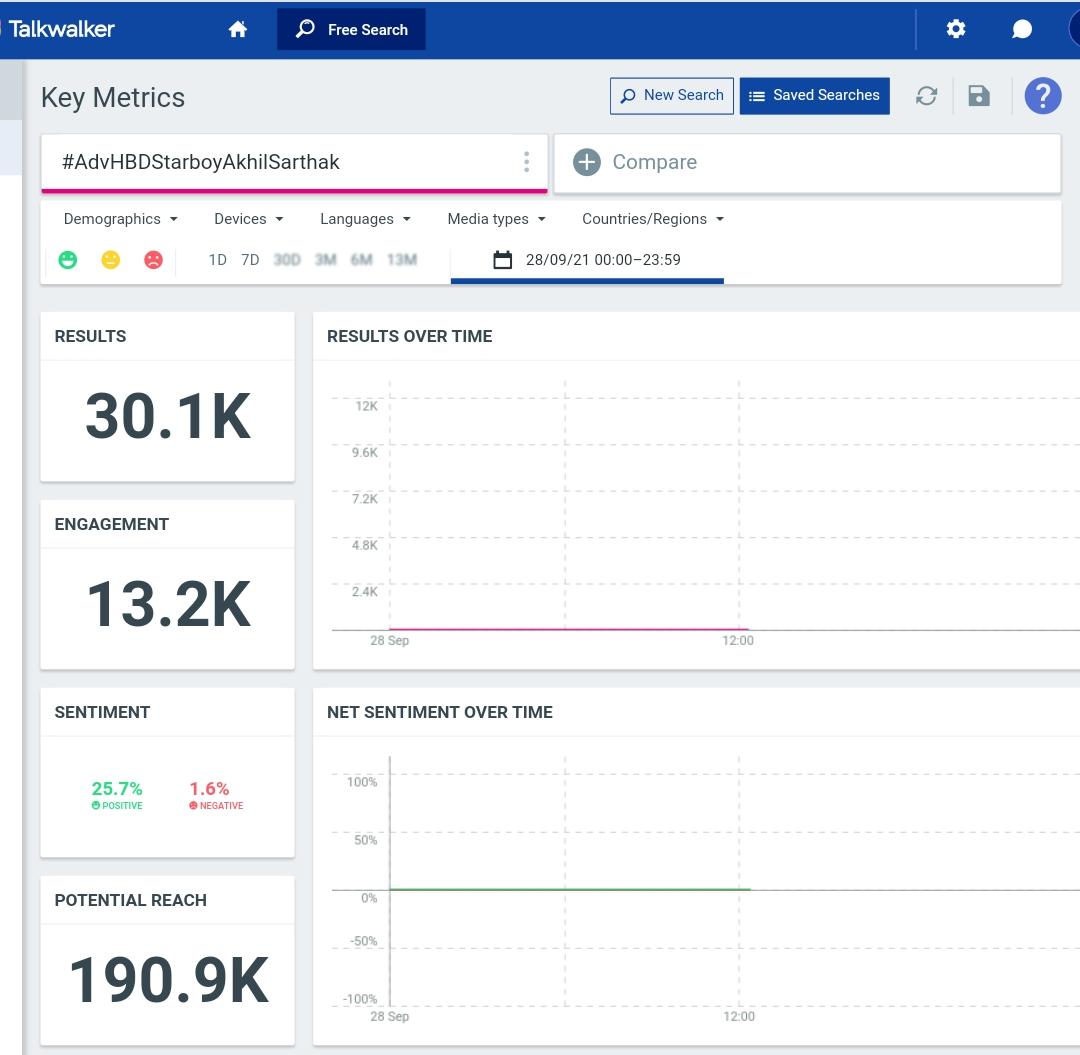1080x1055 pixels.
Task: Select the 6M time range
Action: click(x=362, y=260)
